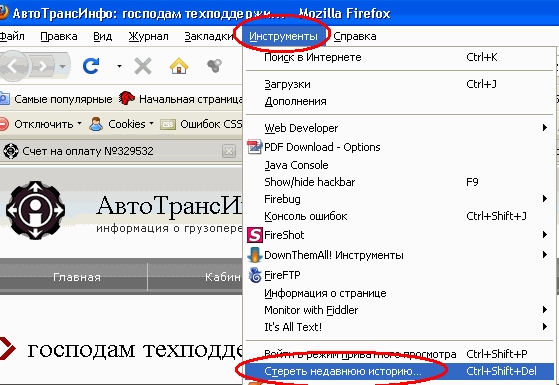Screen dimensions: 559x385
Task: Go to the home page via the house icon
Action: [x=179, y=66]
